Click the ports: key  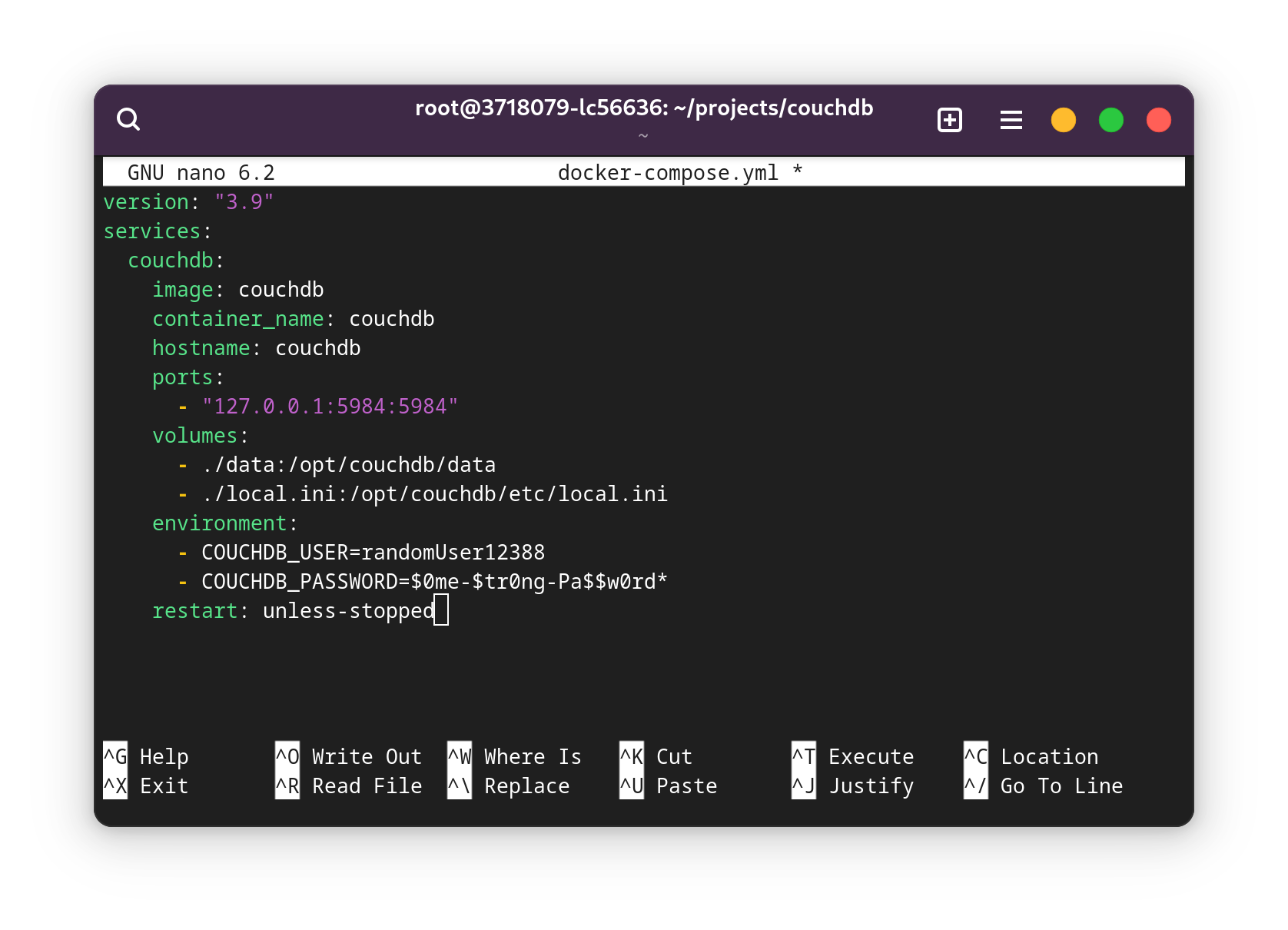(x=188, y=377)
